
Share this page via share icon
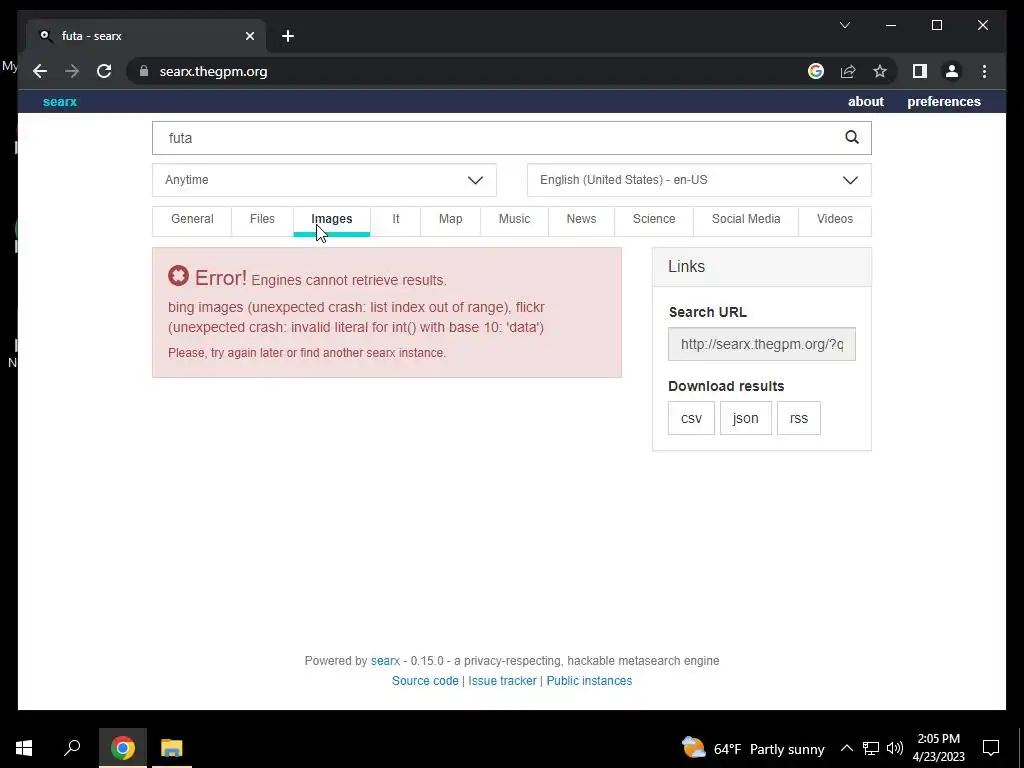click(x=848, y=71)
